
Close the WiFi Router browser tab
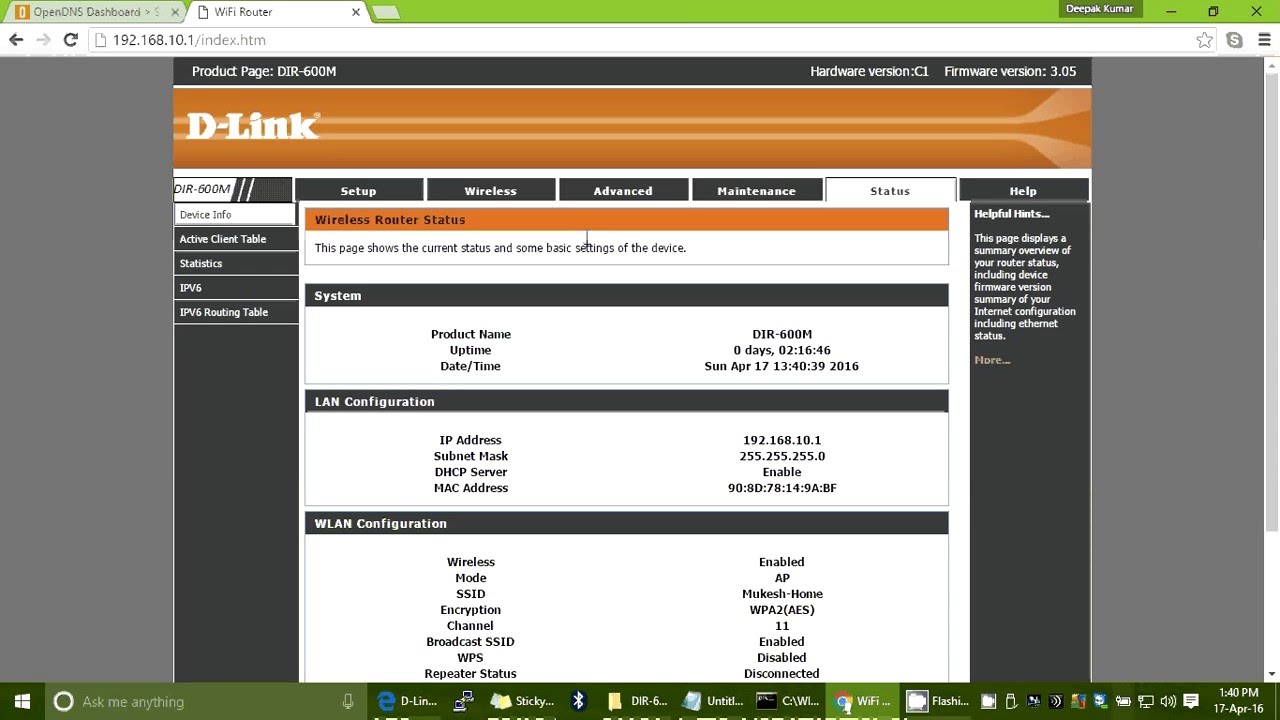pyautogui.click(x=355, y=12)
